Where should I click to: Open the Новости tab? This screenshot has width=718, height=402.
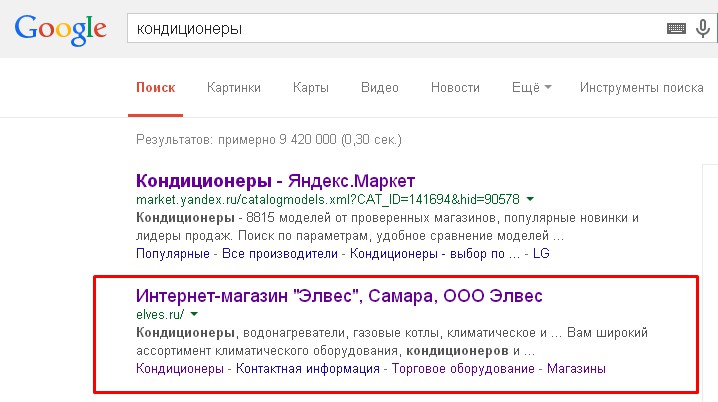coord(455,87)
